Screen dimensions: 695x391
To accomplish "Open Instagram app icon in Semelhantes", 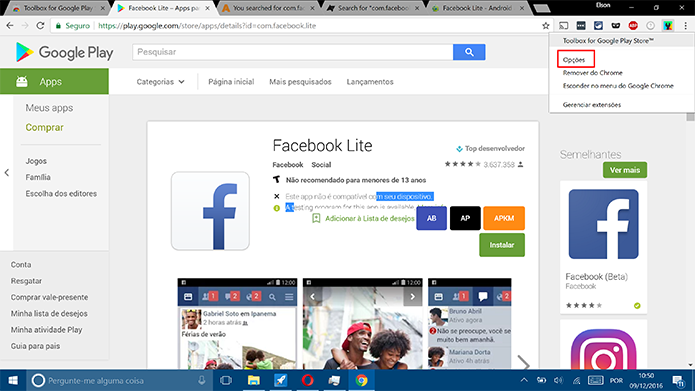I will (x=603, y=349).
